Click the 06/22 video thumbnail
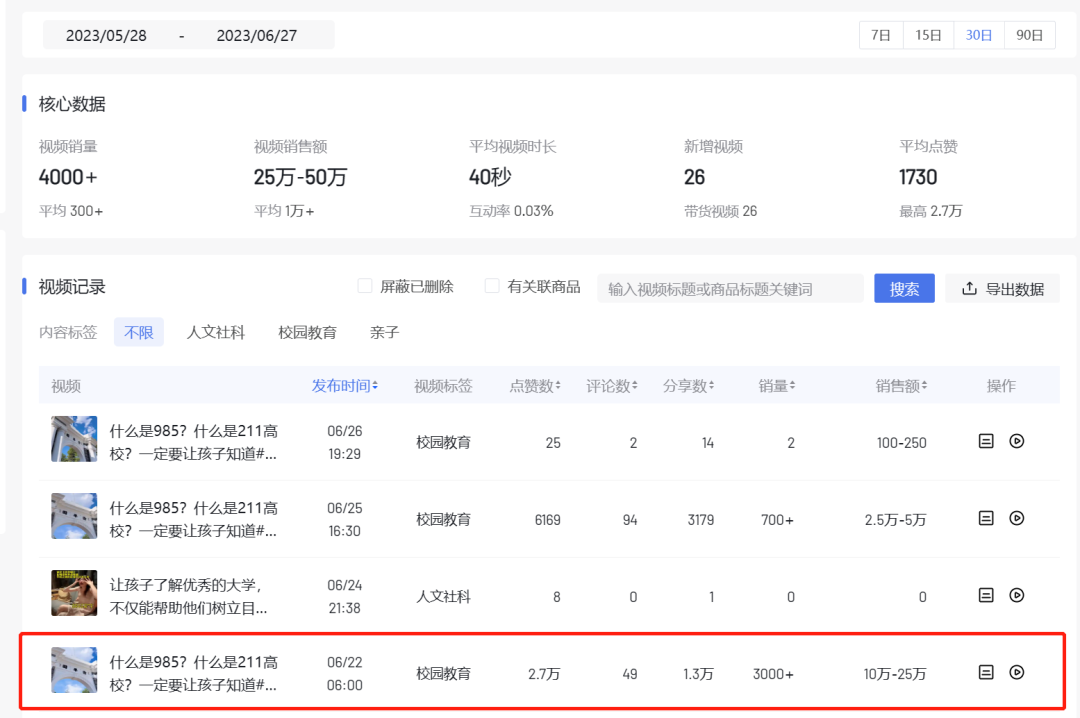Image resolution: width=1080 pixels, height=718 pixels. [x=74, y=673]
